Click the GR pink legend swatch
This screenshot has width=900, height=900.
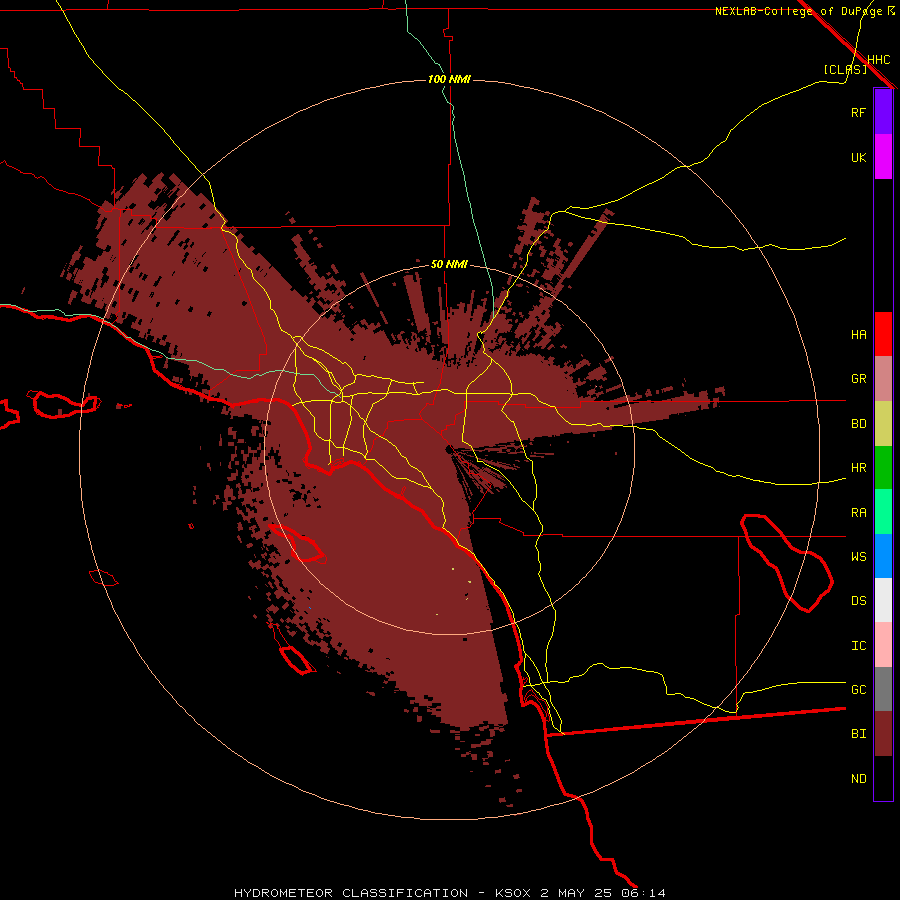(x=883, y=379)
